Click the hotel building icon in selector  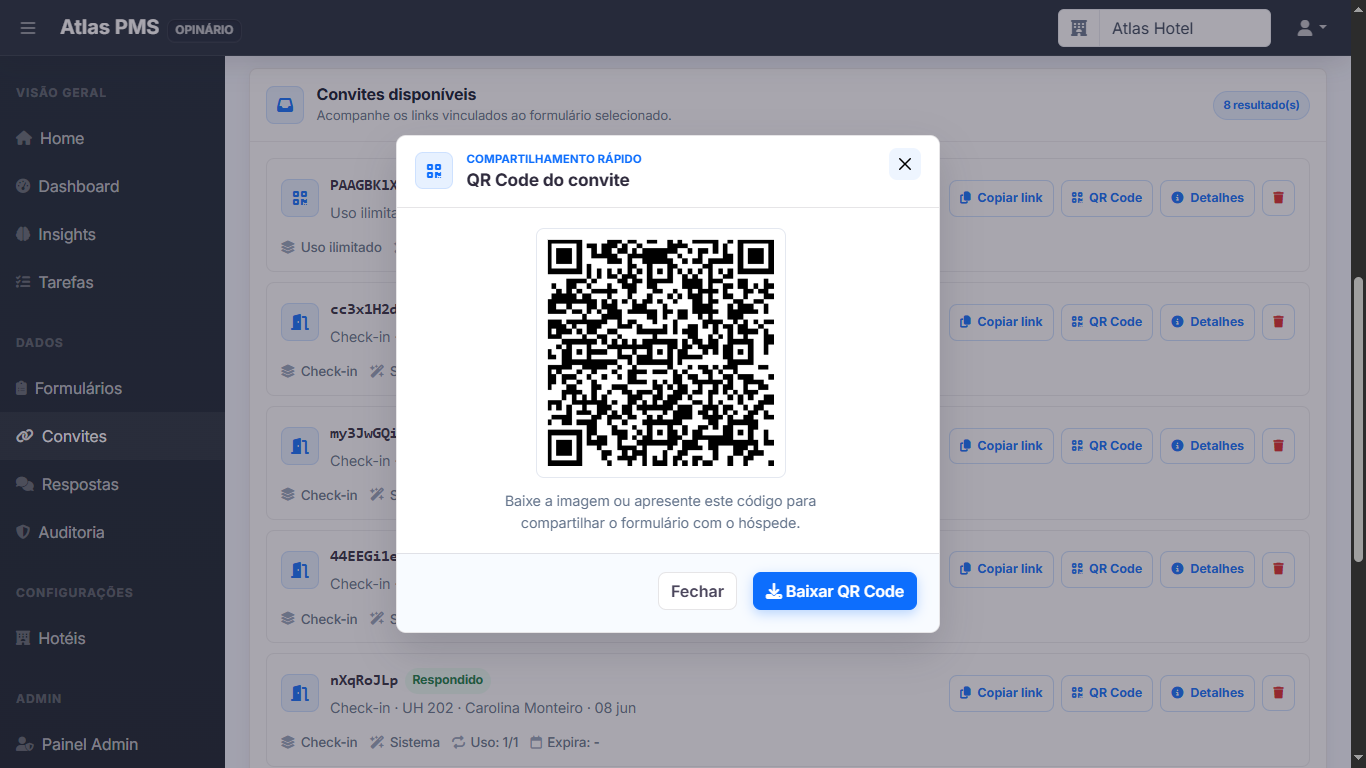pyautogui.click(x=1079, y=28)
